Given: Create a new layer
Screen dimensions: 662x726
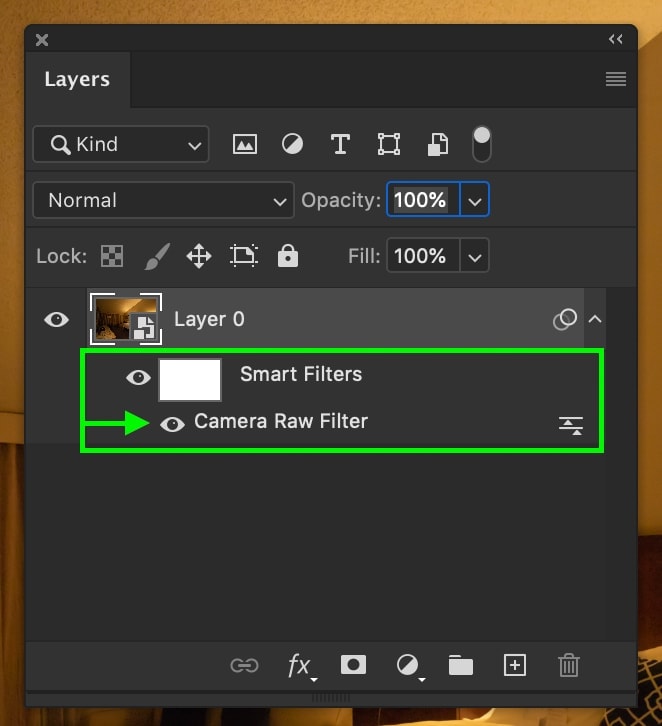Looking at the screenshot, I should tap(515, 665).
